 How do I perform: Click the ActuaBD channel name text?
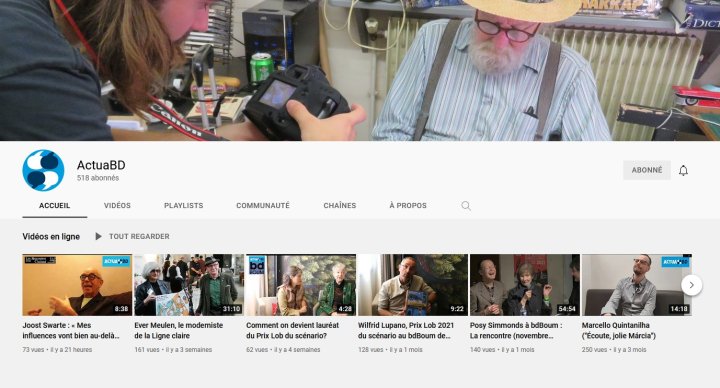tap(101, 165)
